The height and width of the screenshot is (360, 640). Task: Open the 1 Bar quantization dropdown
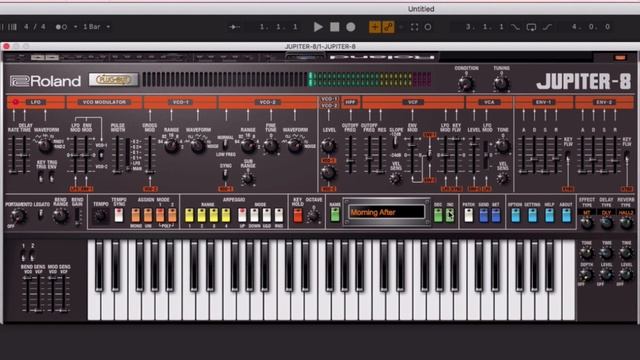coord(96,27)
